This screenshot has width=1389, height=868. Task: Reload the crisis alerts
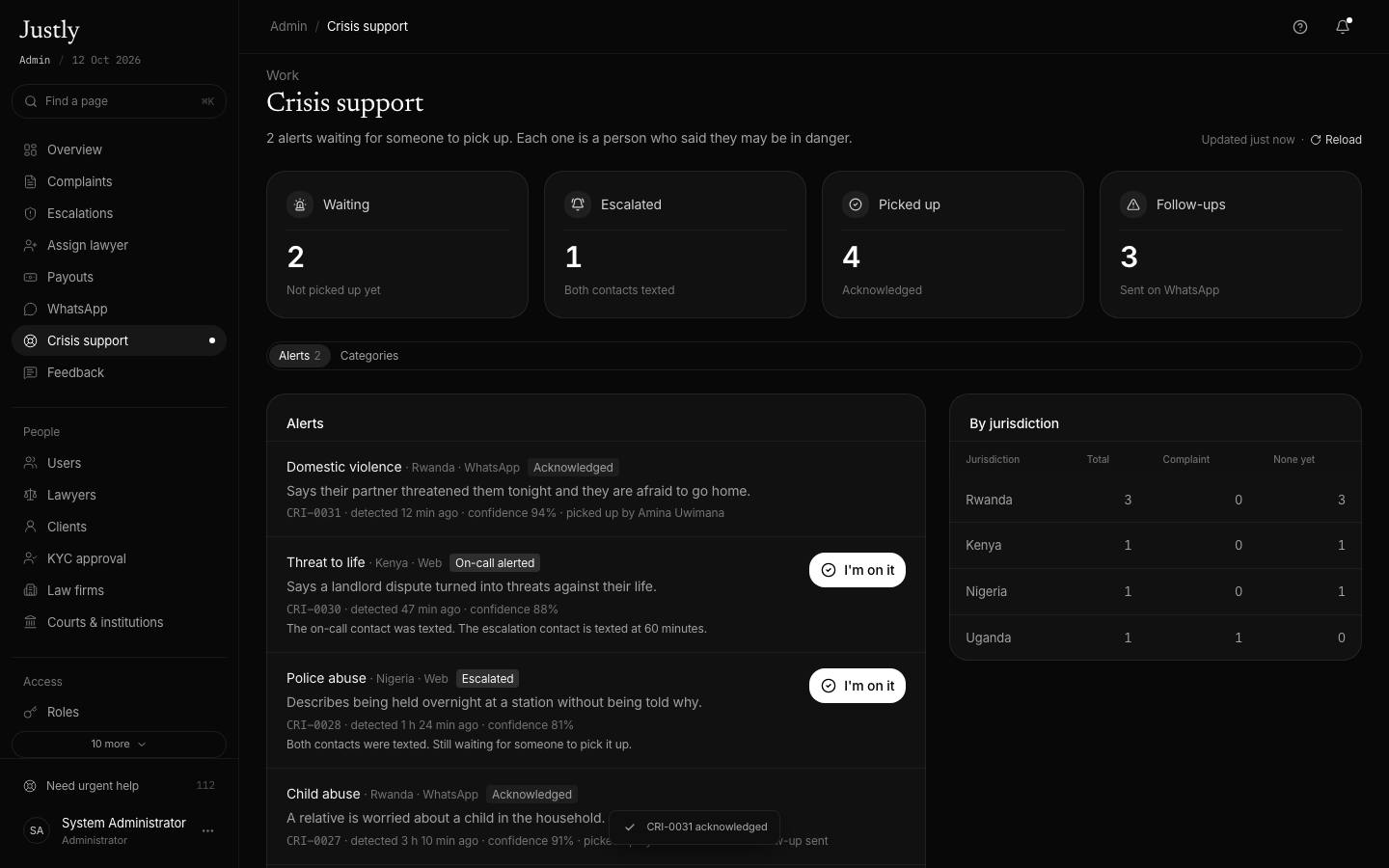[x=1336, y=140]
